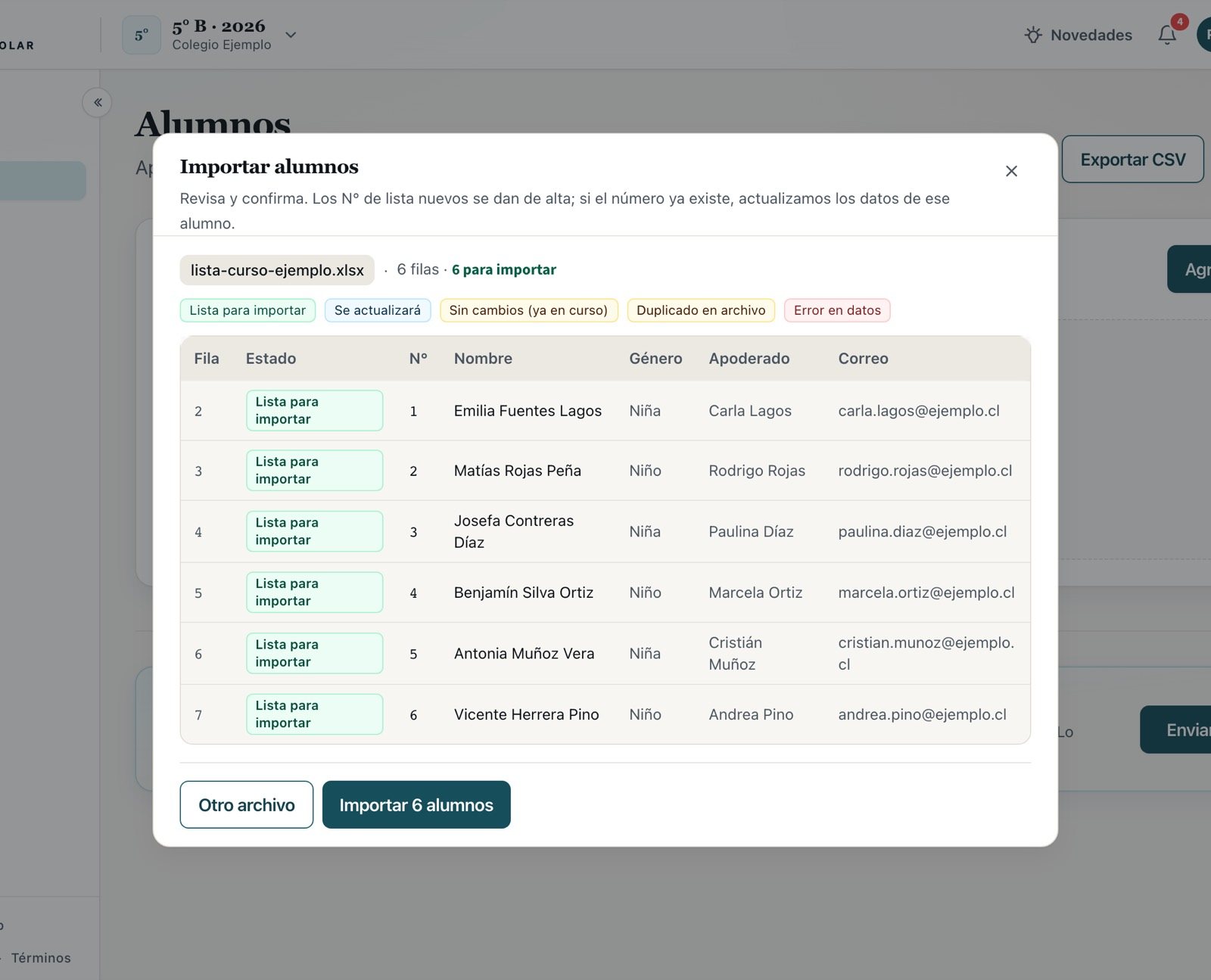
Task: Click email rodrigo.rojas@ejemplo.cl
Action: point(925,471)
